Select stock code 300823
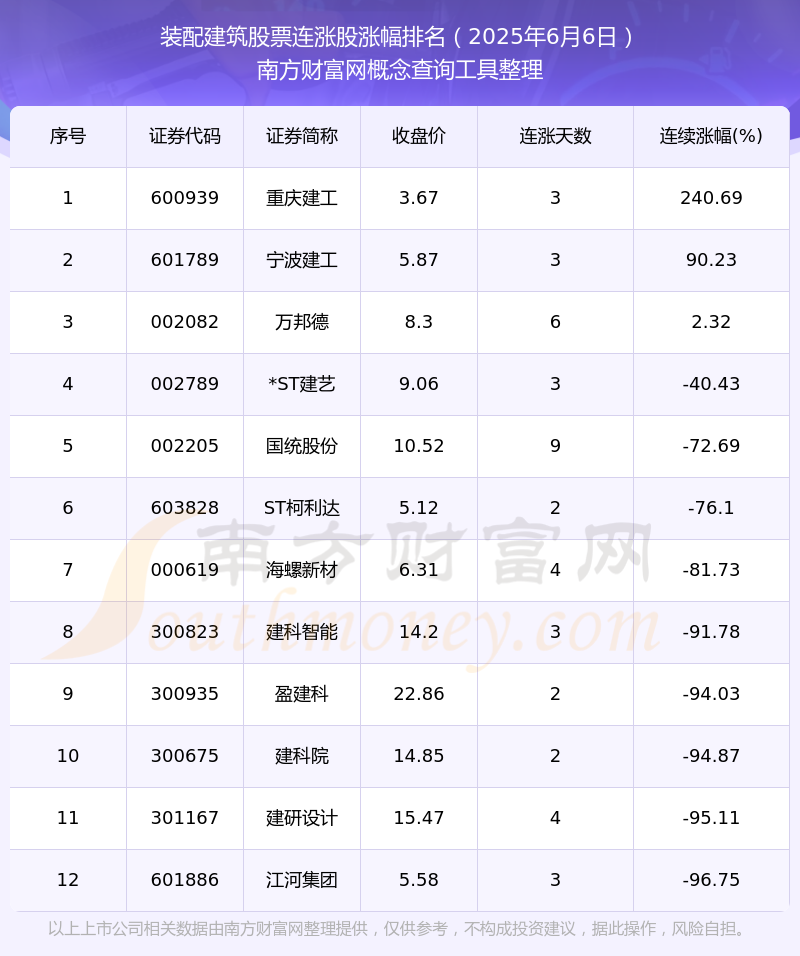 (185, 632)
